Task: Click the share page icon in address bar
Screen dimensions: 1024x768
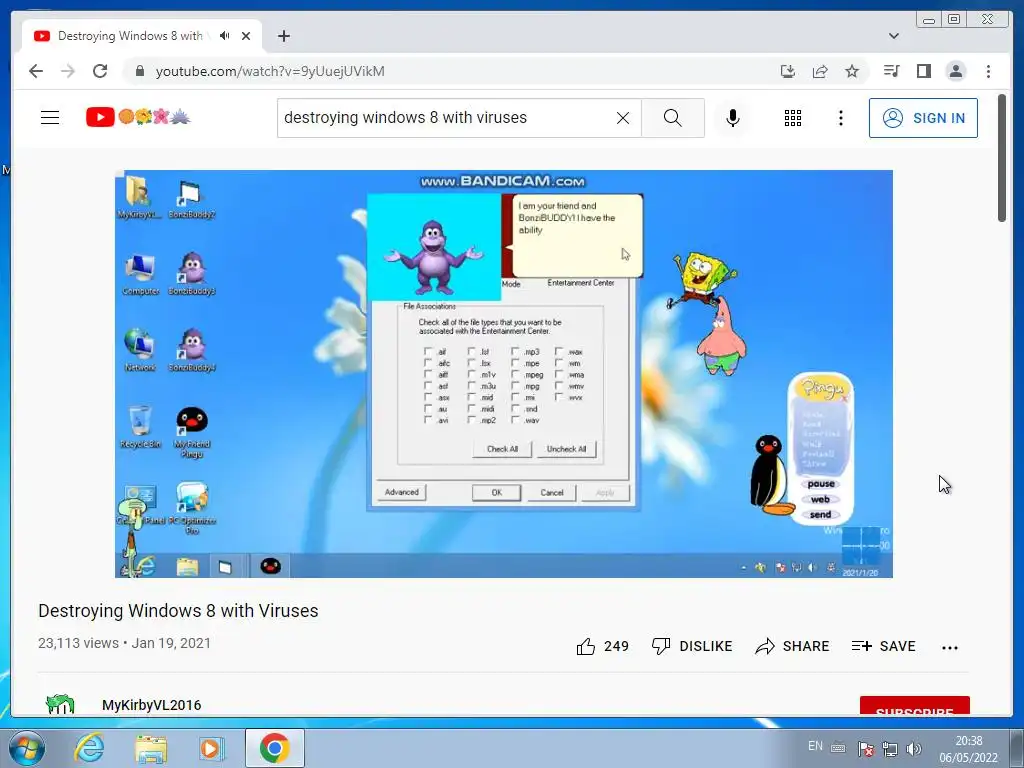Action: click(820, 71)
